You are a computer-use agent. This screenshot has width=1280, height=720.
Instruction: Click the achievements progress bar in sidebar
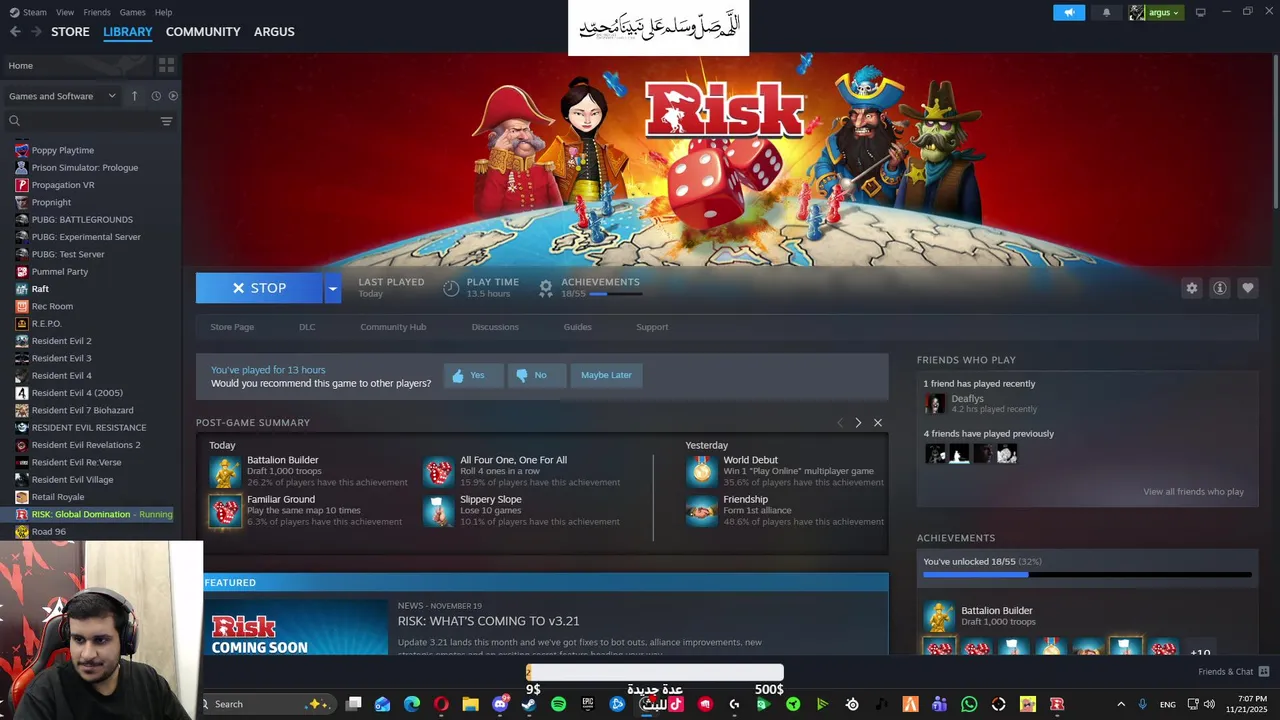[1087, 575]
